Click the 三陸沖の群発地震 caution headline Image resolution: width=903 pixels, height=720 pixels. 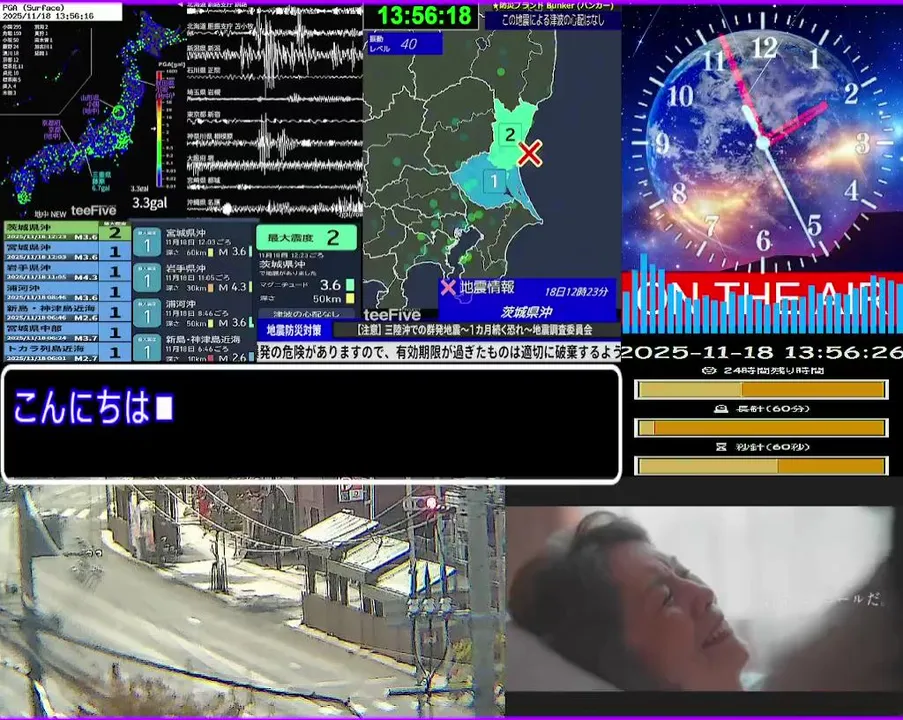(475, 330)
